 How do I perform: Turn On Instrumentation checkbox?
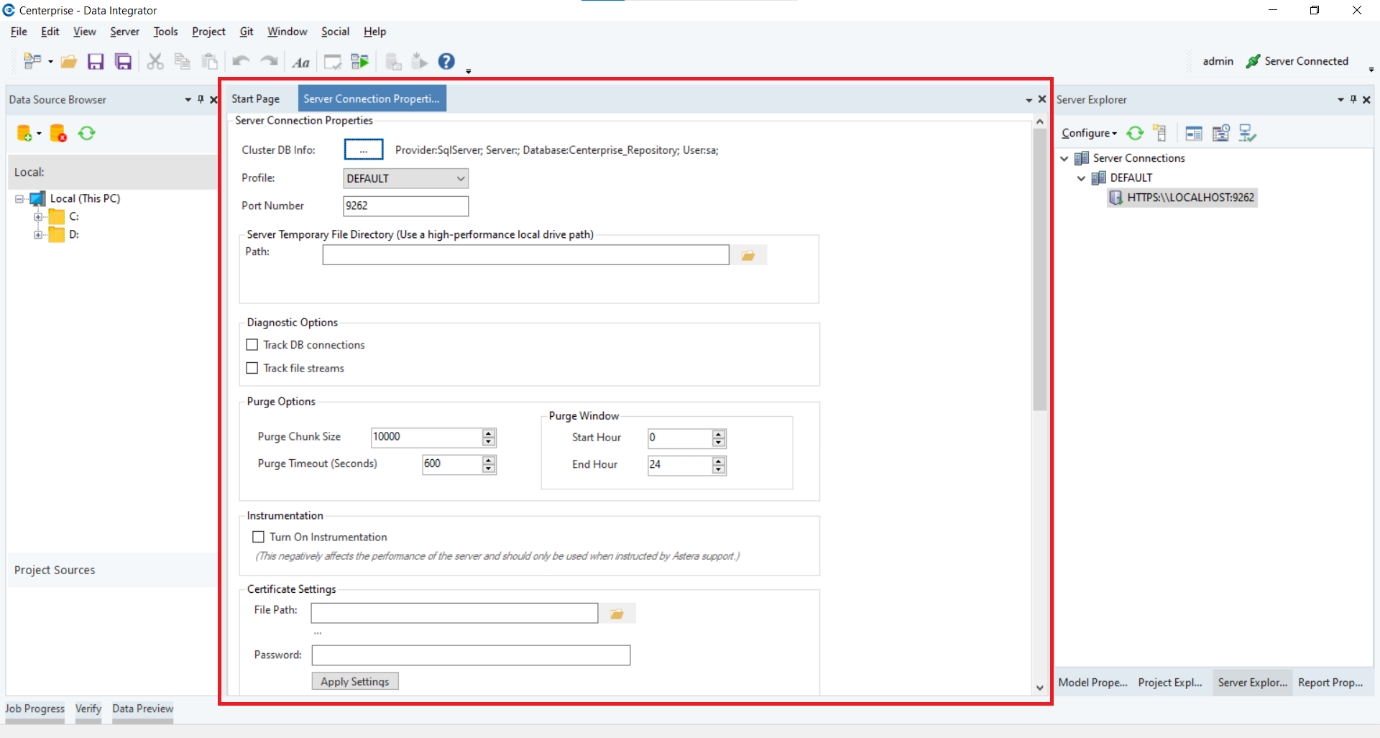258,537
